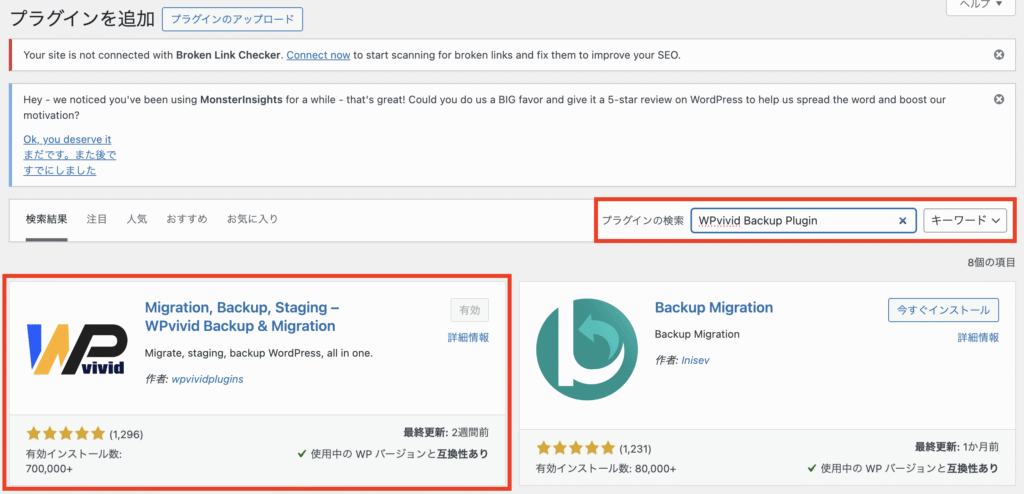The image size is (1024, 494).
Task: Switch to the おすすめ tab
Action: [x=187, y=220]
